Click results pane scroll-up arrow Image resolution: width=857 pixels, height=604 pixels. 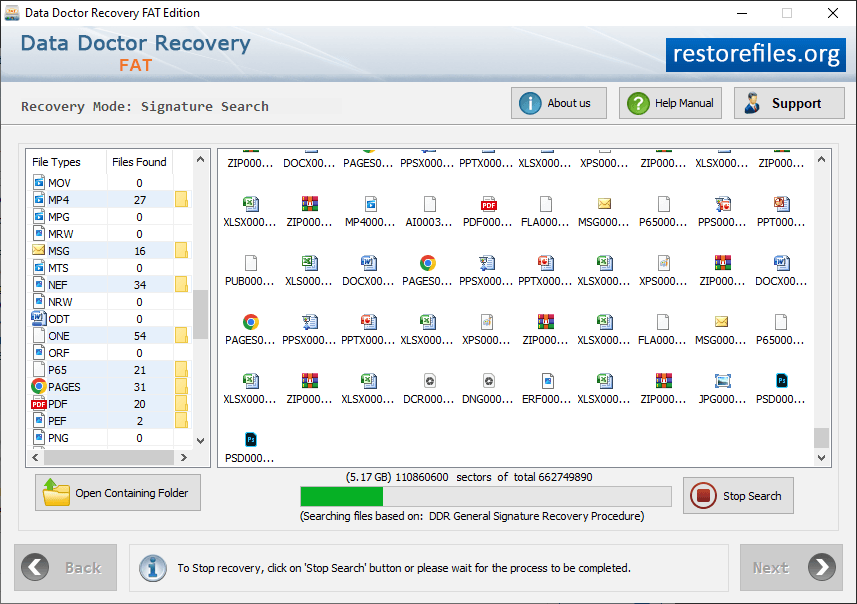(821, 160)
